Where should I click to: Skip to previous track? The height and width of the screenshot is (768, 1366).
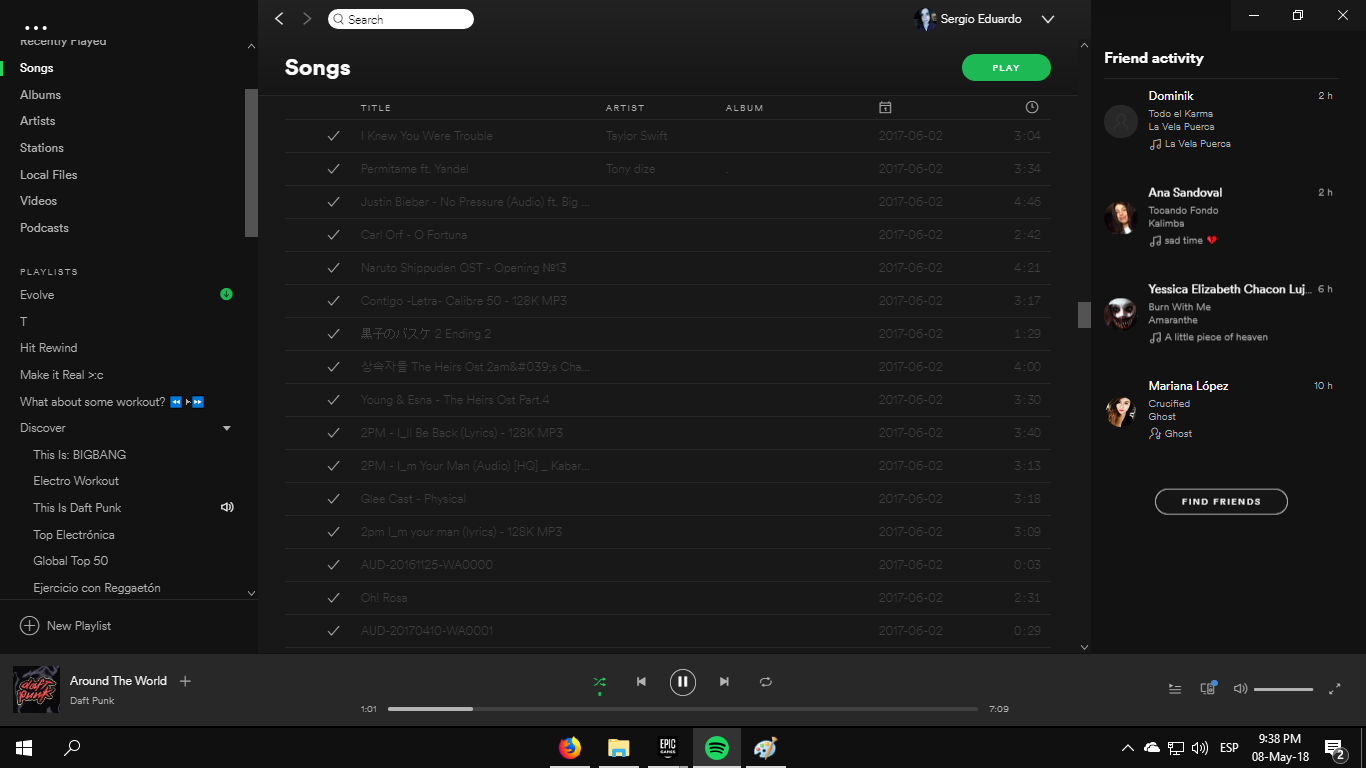pos(641,682)
